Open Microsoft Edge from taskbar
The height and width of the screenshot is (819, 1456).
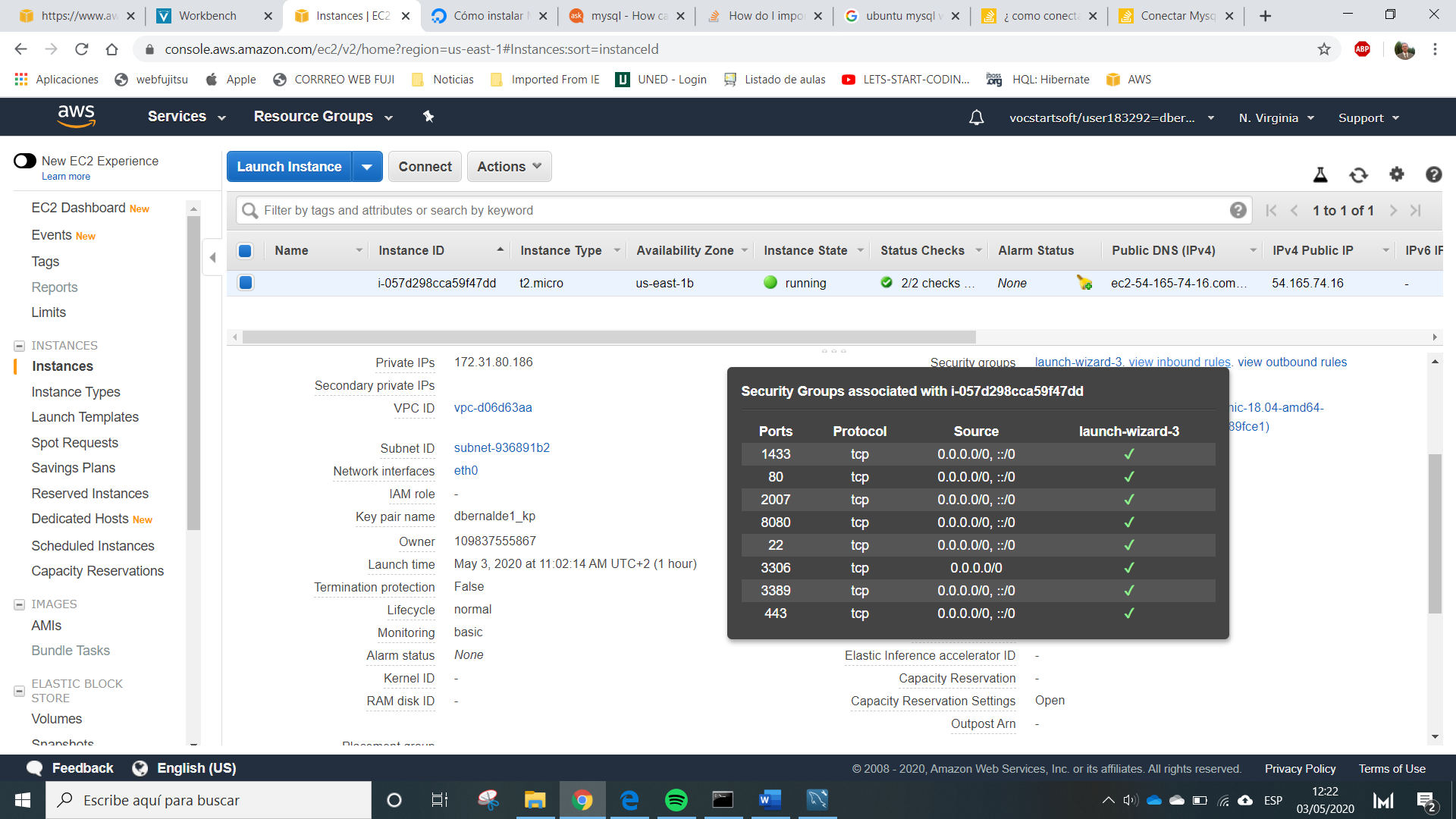629,800
